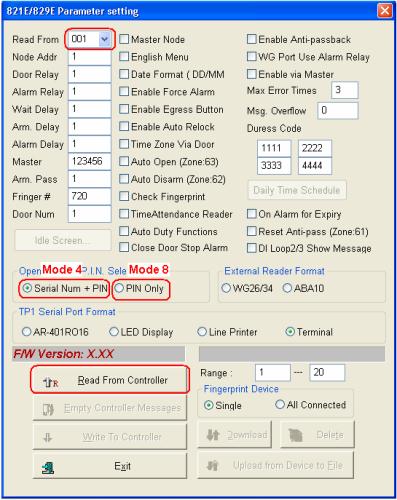Select Line Printer serial port format
The height and width of the screenshot is (500, 397).
(202, 332)
